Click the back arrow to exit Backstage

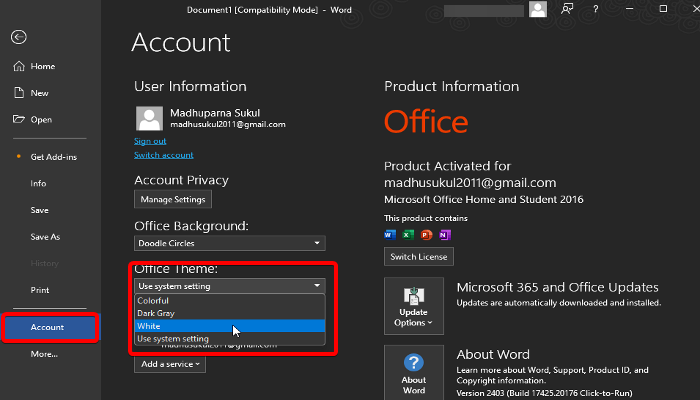pyautogui.click(x=18, y=37)
